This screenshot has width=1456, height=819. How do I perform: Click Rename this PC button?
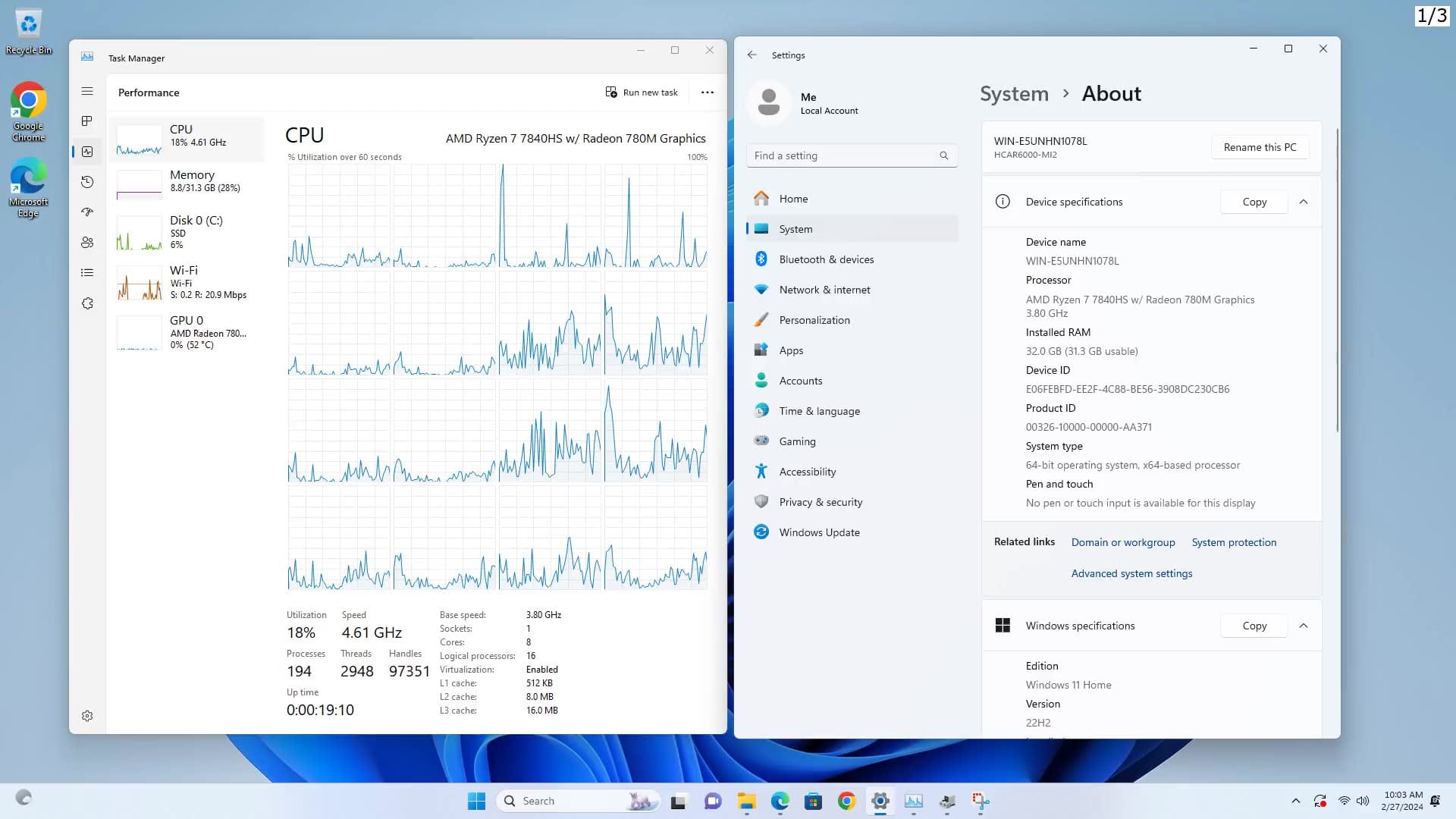coord(1260,147)
